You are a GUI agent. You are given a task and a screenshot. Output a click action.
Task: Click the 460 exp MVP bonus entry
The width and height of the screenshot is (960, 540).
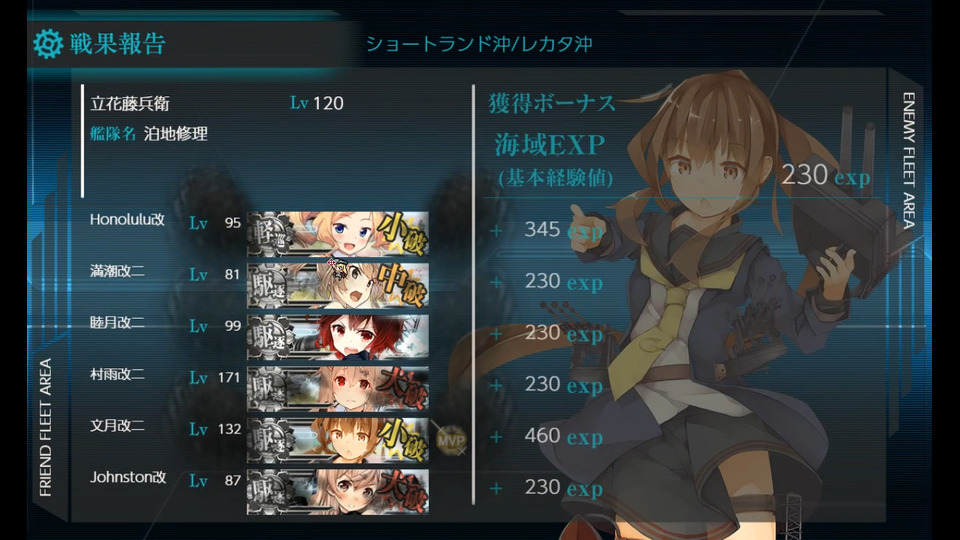pos(563,437)
